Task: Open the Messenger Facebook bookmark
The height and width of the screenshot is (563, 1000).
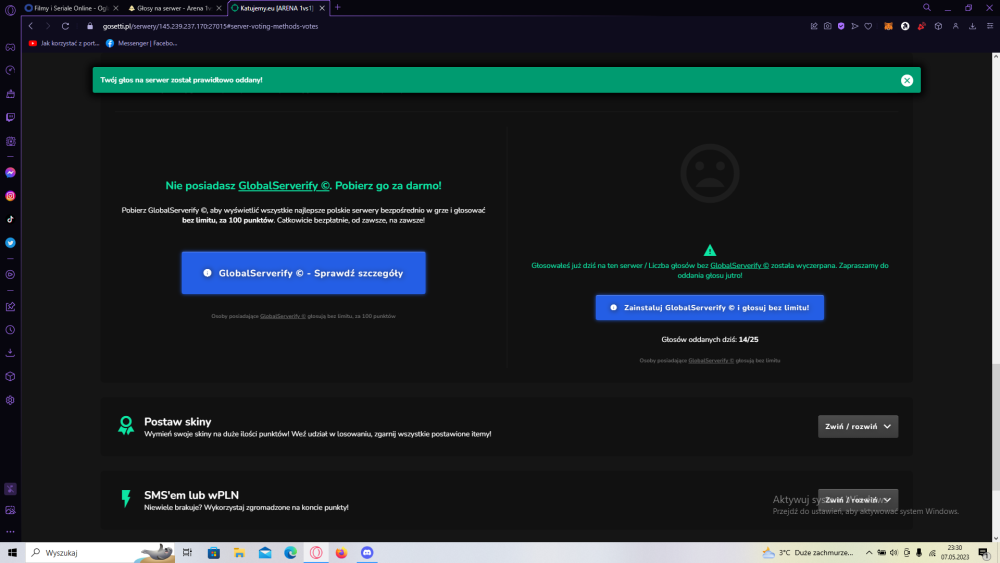Action: pyautogui.click(x=142, y=43)
